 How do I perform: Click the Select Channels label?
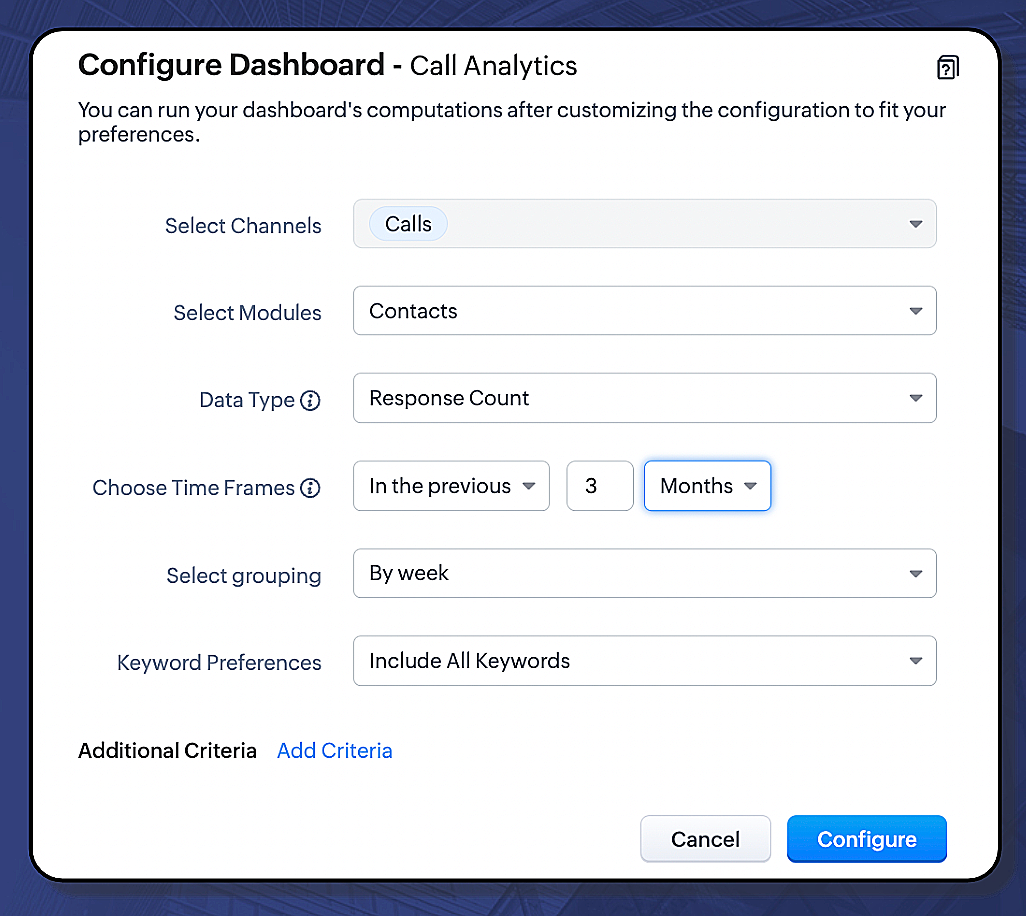tap(243, 226)
